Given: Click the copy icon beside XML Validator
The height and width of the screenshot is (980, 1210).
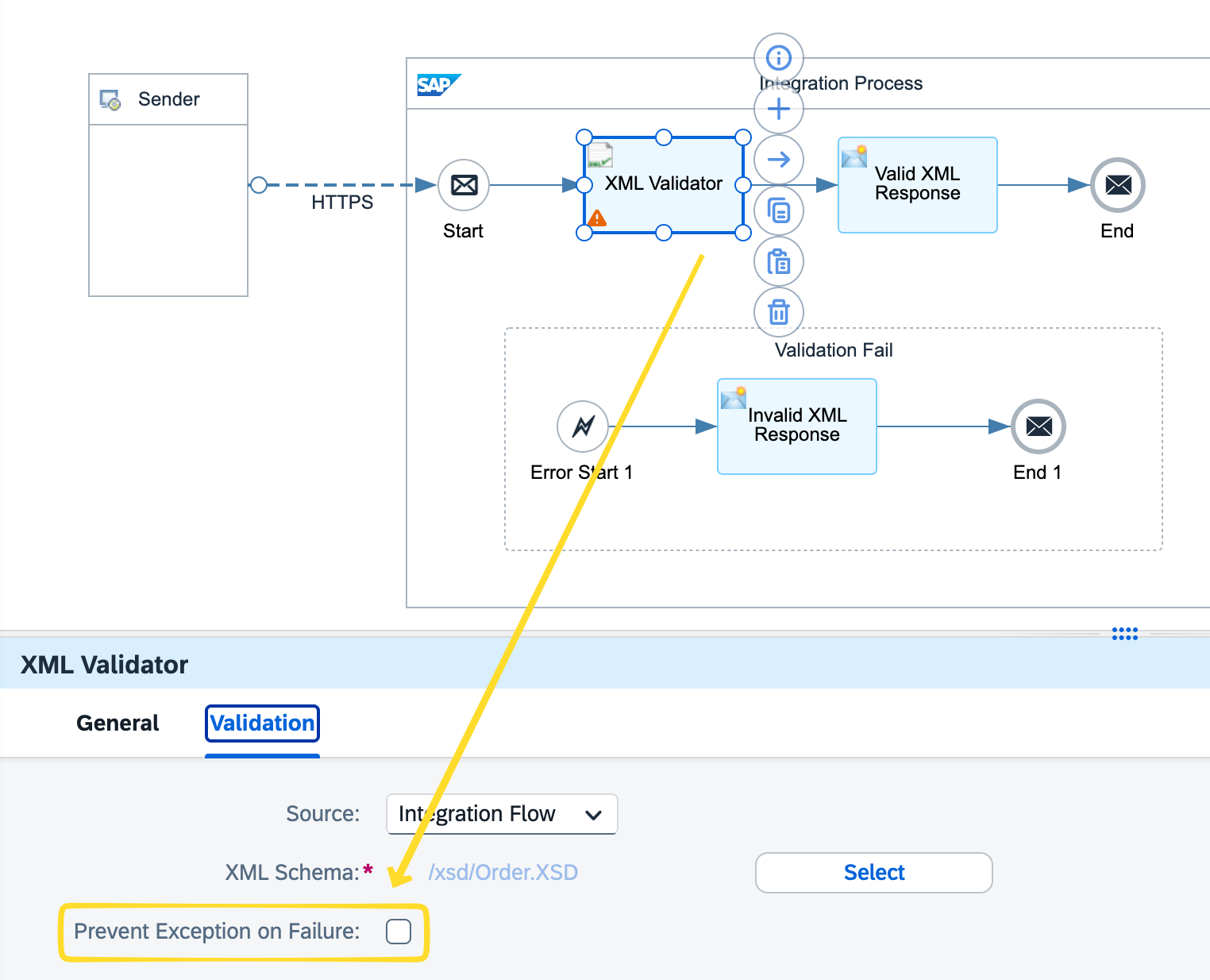Looking at the screenshot, I should (x=778, y=210).
